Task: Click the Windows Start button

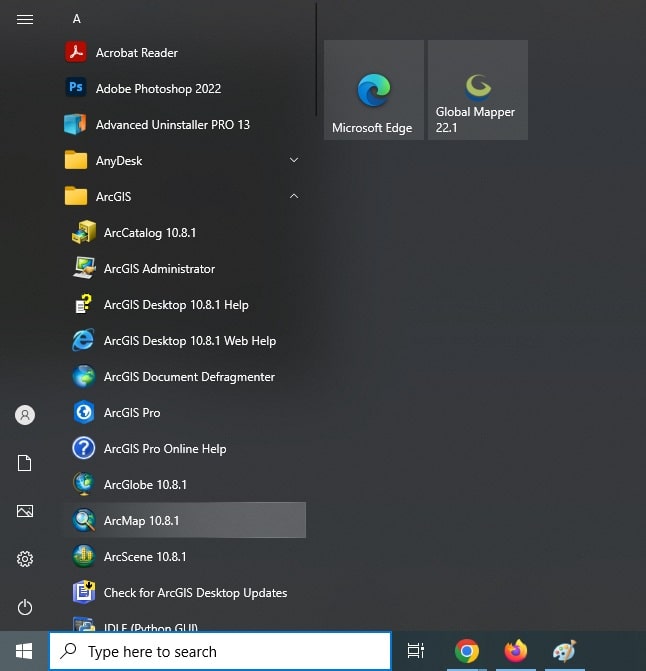Action: point(24,651)
